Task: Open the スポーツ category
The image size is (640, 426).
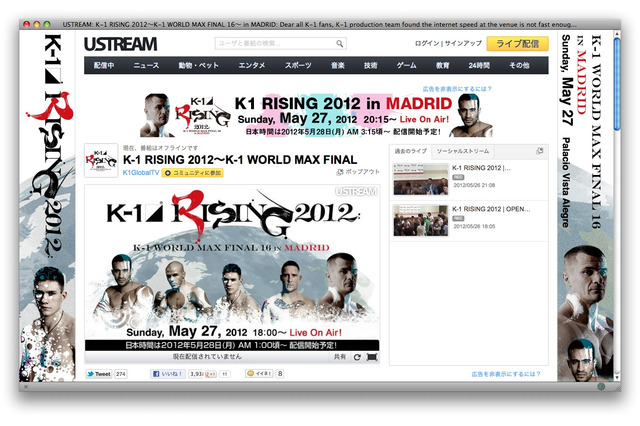Action: pyautogui.click(x=298, y=65)
